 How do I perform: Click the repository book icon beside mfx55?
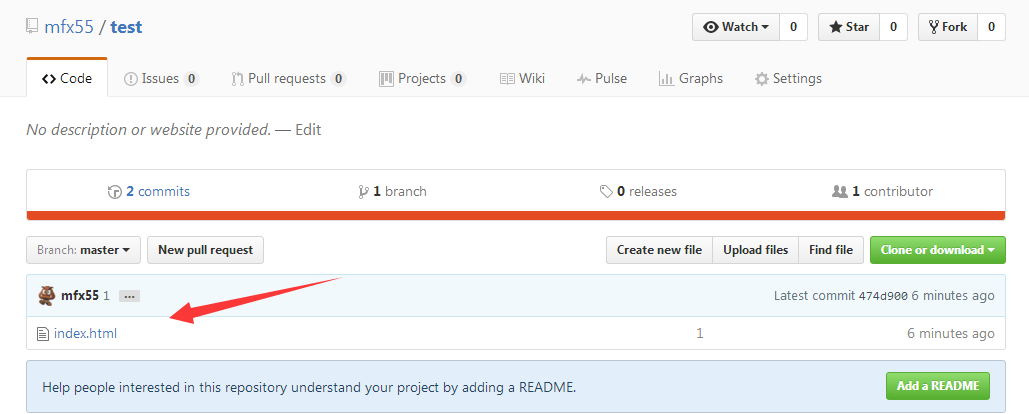(x=33, y=27)
